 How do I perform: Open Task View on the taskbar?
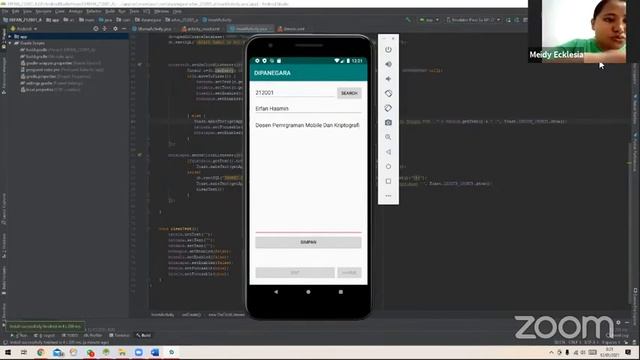[24, 352]
